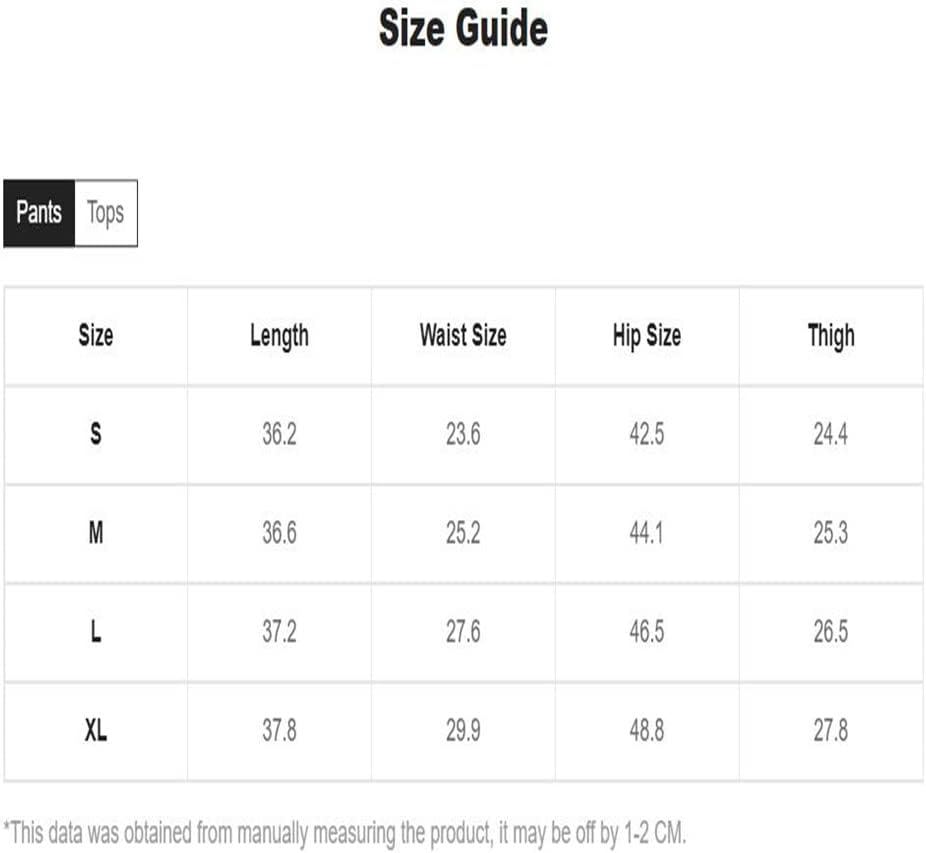The height and width of the screenshot is (853, 926).
Task: Click the 25.2 waist size cell
Action: click(x=463, y=533)
